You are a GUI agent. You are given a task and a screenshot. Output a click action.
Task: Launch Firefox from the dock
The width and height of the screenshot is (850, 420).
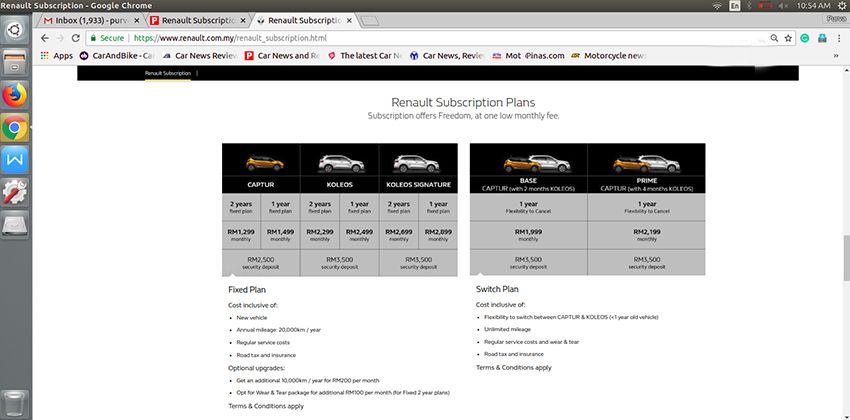point(15,95)
